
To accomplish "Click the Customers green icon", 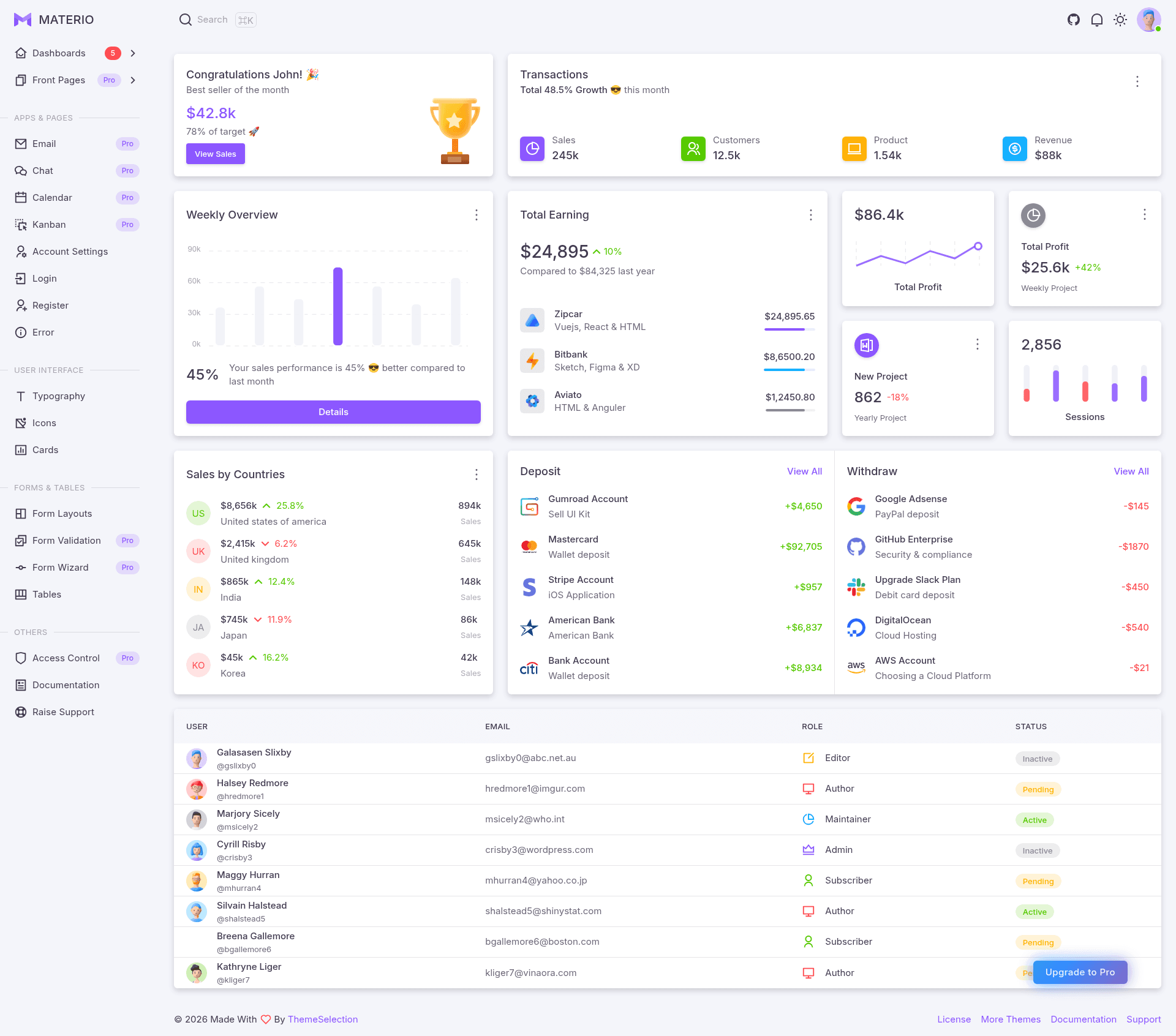I will [x=693, y=149].
